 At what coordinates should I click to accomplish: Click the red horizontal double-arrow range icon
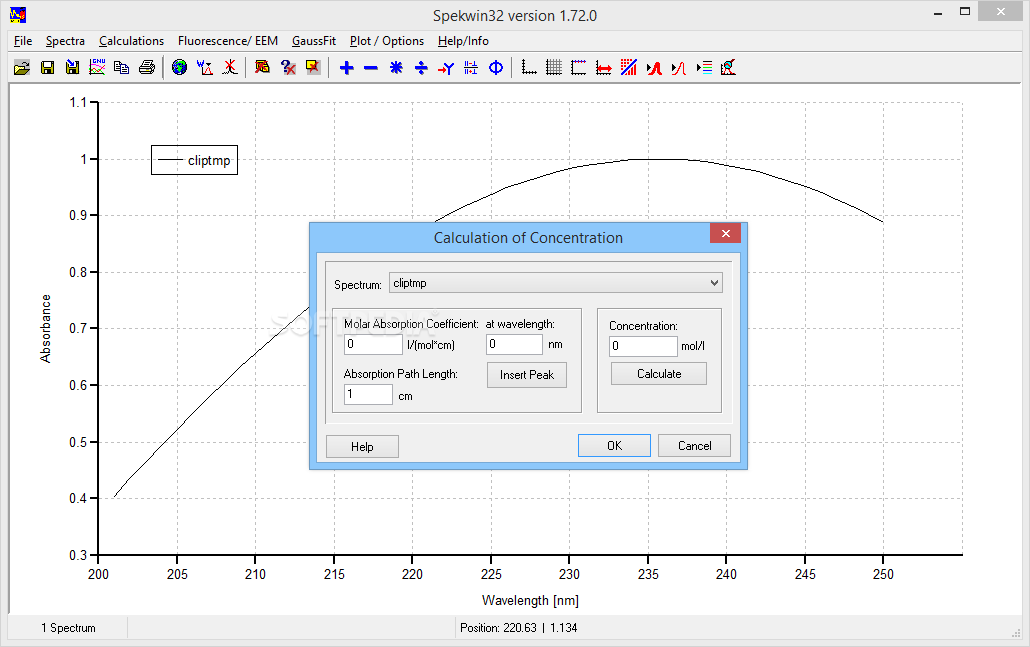pos(604,68)
